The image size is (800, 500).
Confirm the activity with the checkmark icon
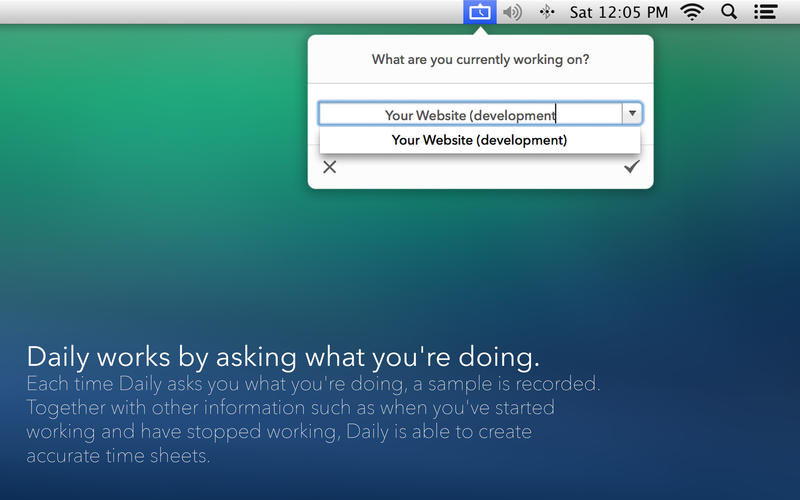[631, 167]
